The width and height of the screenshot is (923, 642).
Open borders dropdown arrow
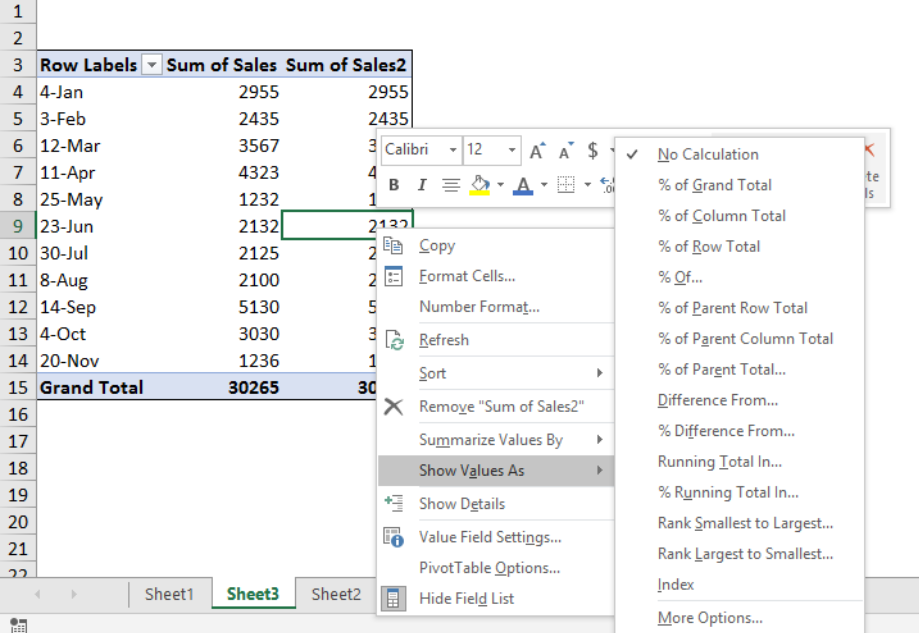pyautogui.click(x=587, y=185)
